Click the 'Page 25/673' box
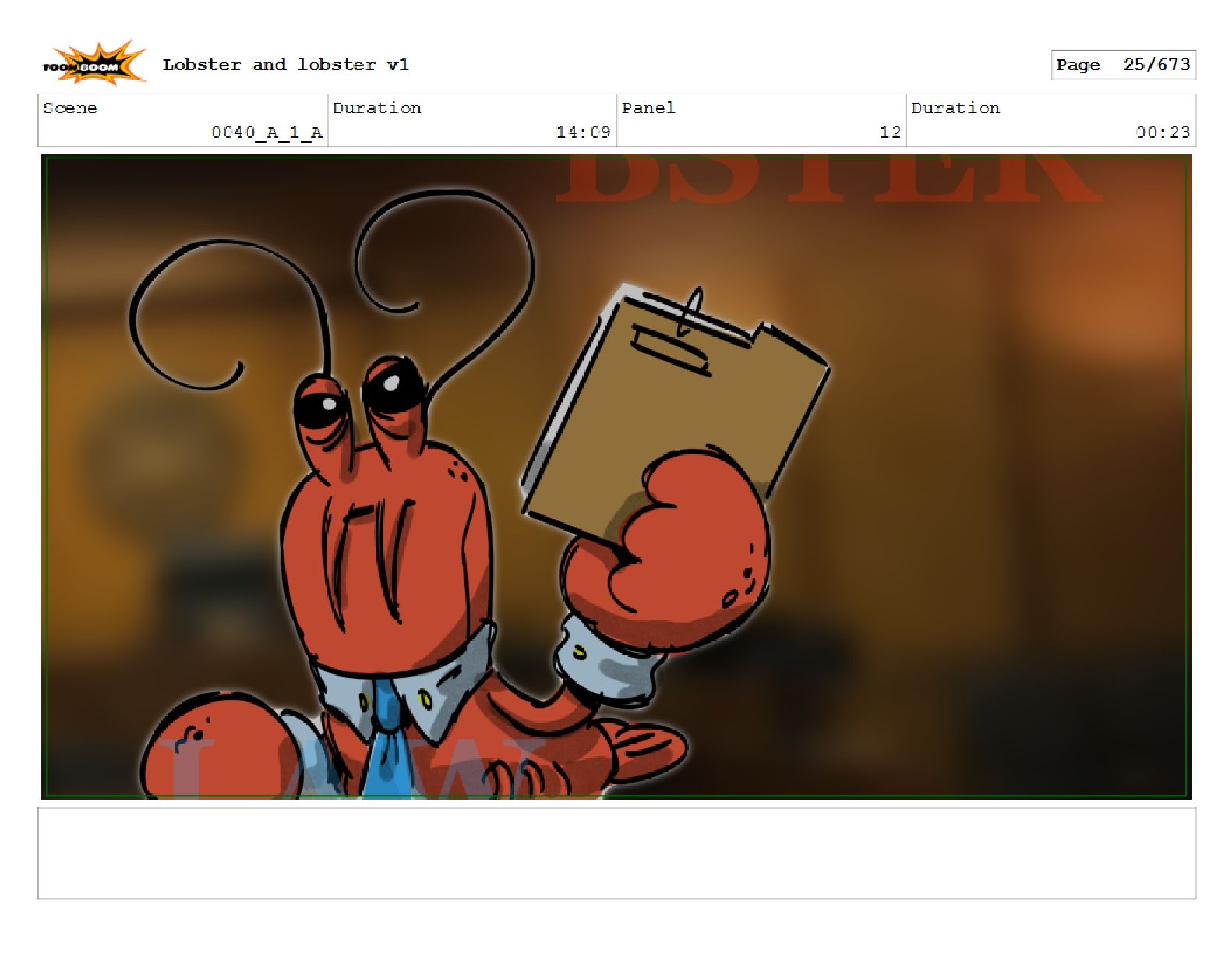This screenshot has height=954, width=1232. coord(1123,65)
